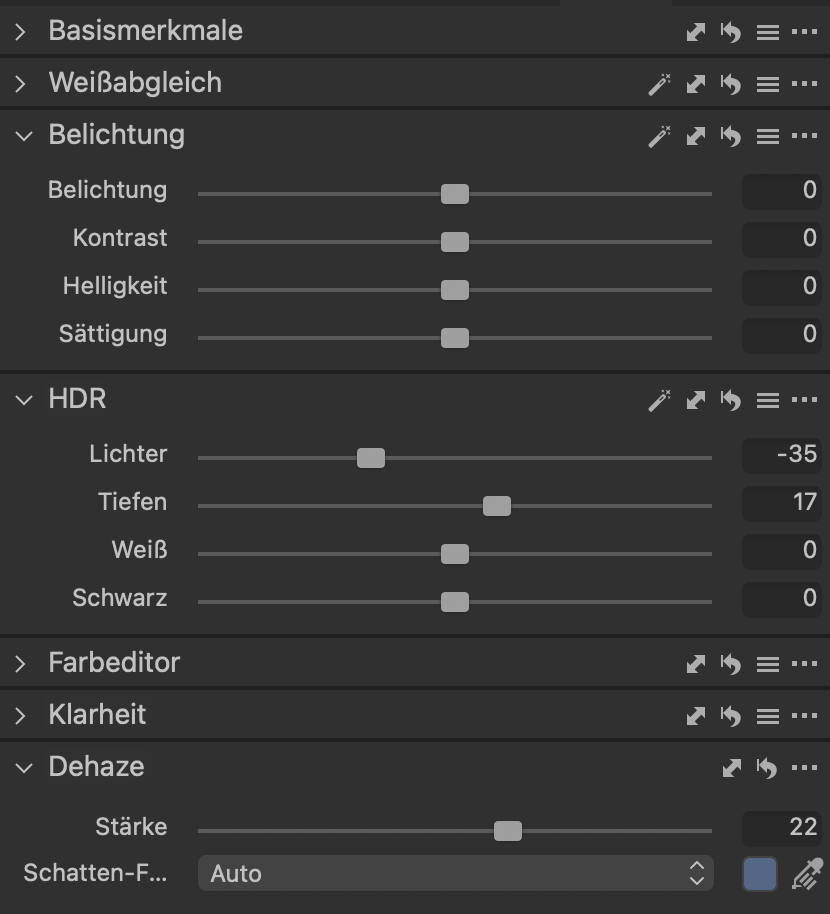Click the auto-adjust wand in Belichtung panel
This screenshot has height=914, width=830.
tap(659, 136)
